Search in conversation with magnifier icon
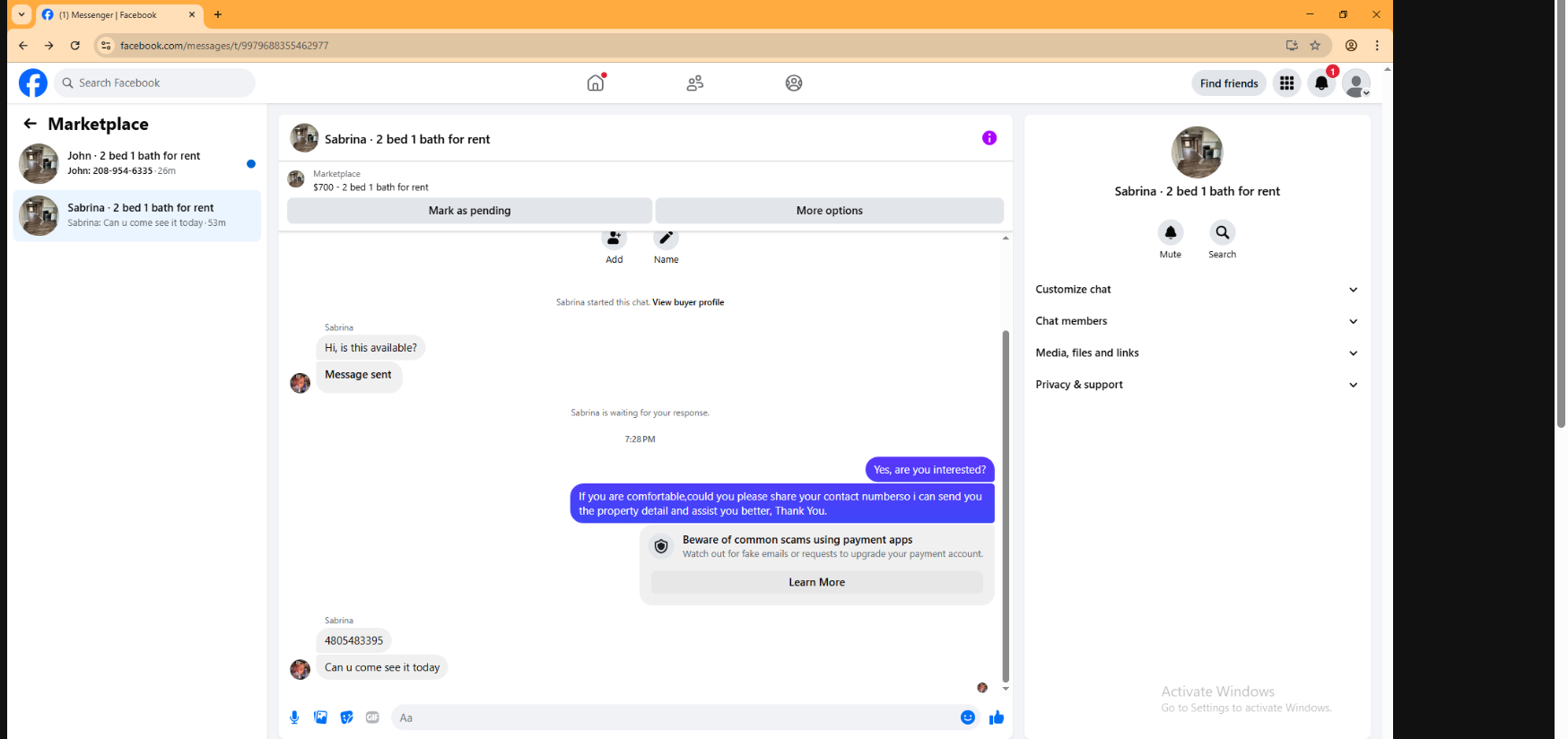1568x739 pixels. pos(1223,232)
